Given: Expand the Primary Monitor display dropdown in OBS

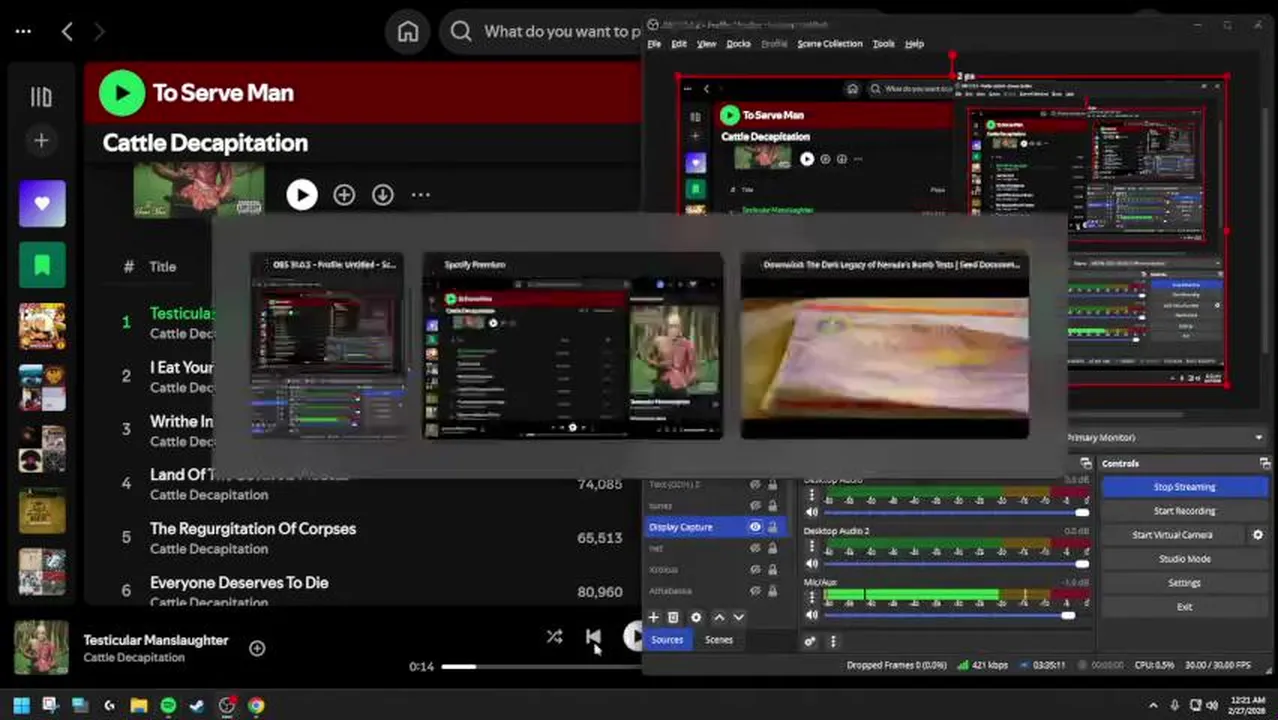Looking at the screenshot, I should [x=1258, y=438].
